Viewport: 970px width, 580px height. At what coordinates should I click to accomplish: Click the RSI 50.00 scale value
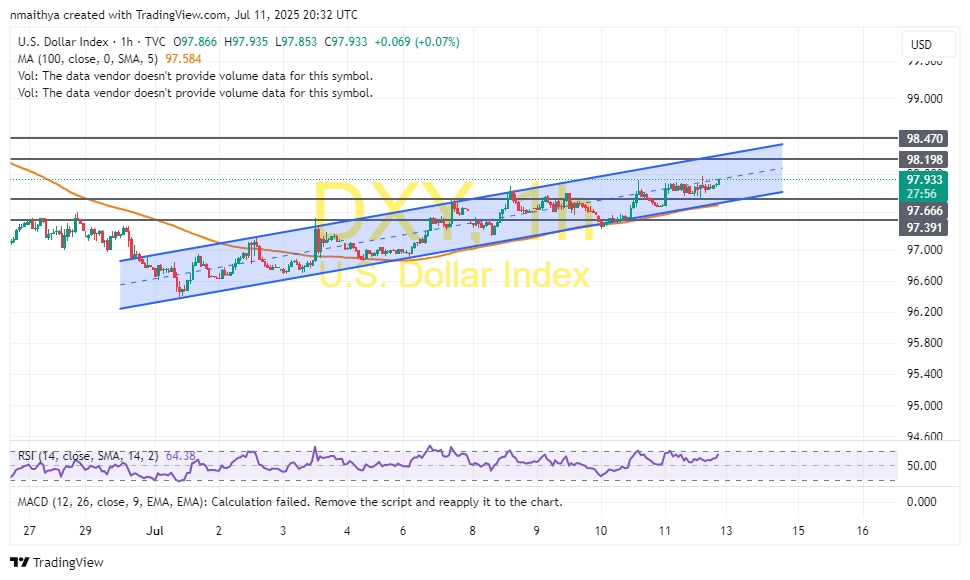922,466
